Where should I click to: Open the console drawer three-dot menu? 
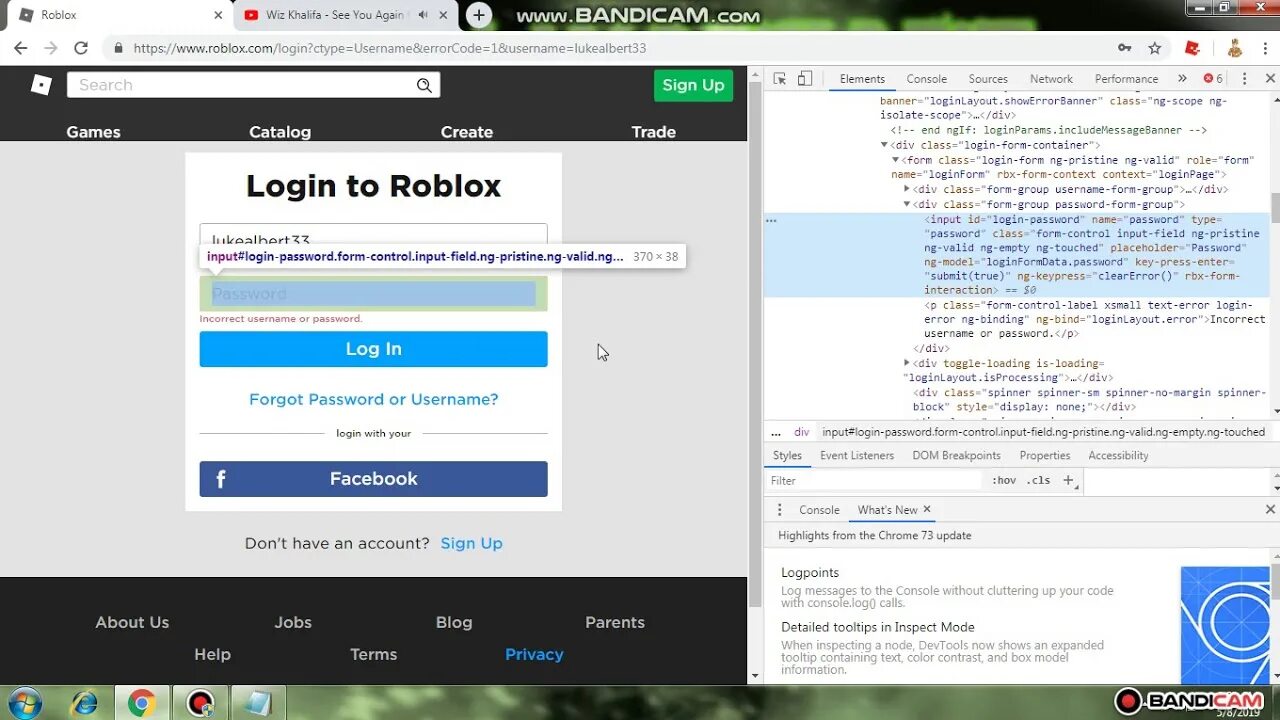click(x=780, y=510)
